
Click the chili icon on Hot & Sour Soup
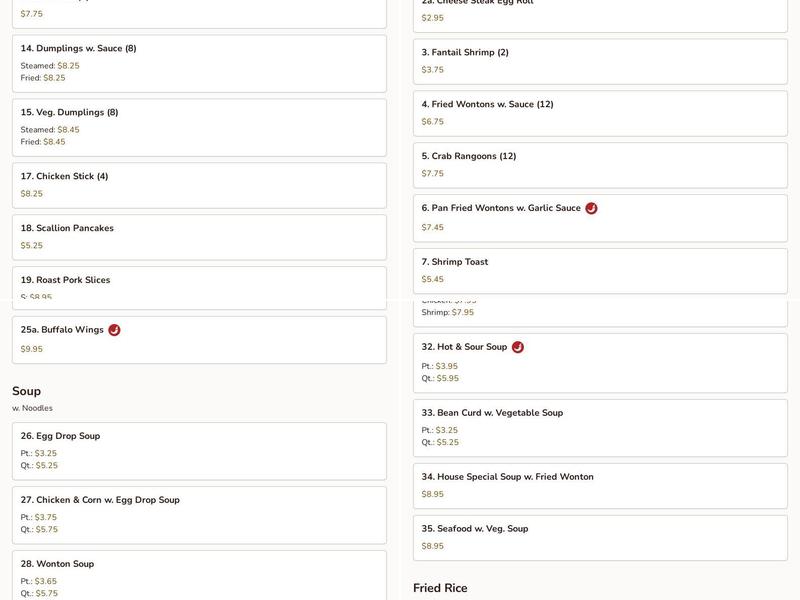517,348
